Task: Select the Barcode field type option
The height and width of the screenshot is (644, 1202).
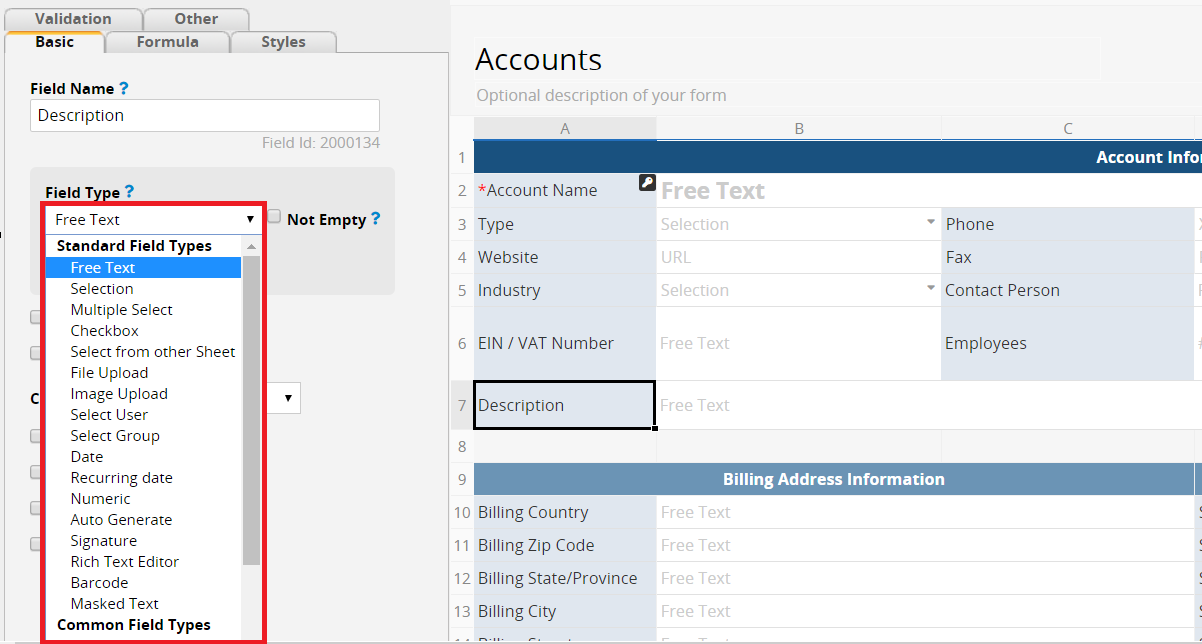Action: [x=99, y=583]
